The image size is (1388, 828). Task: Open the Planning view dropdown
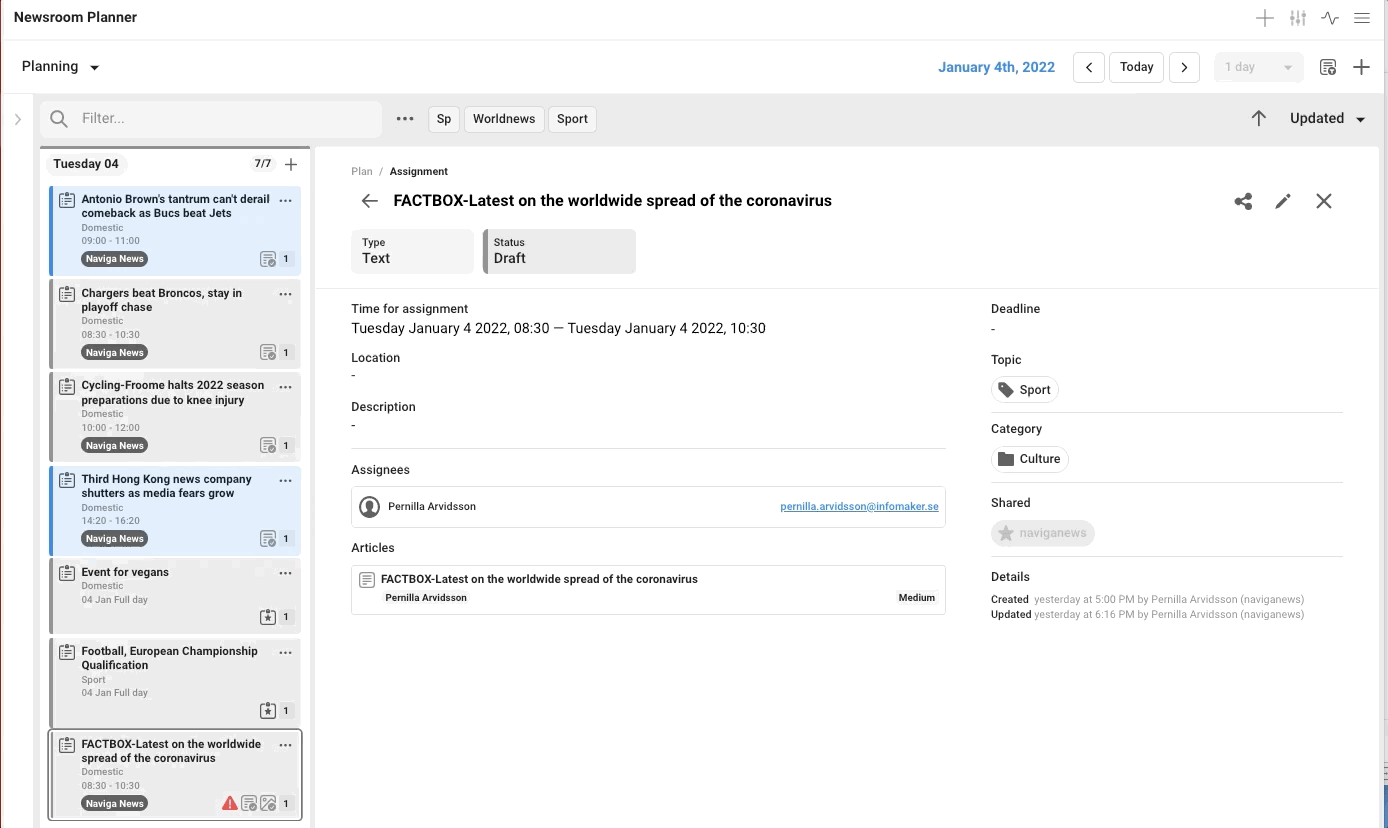pyautogui.click(x=61, y=67)
